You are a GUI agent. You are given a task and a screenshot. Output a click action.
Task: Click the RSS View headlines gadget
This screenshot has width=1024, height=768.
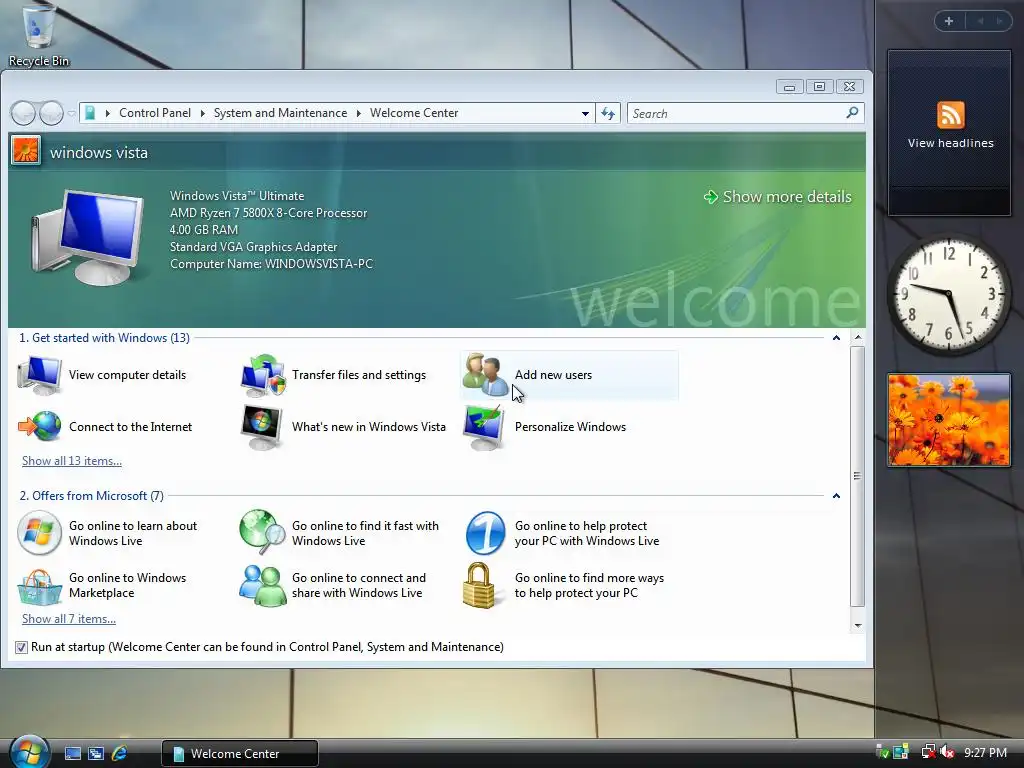950,131
